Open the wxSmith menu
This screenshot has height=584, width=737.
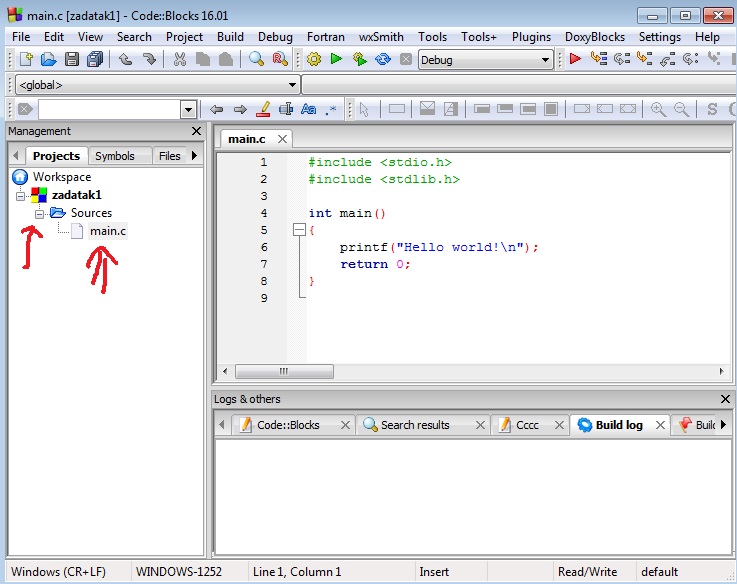(x=381, y=37)
